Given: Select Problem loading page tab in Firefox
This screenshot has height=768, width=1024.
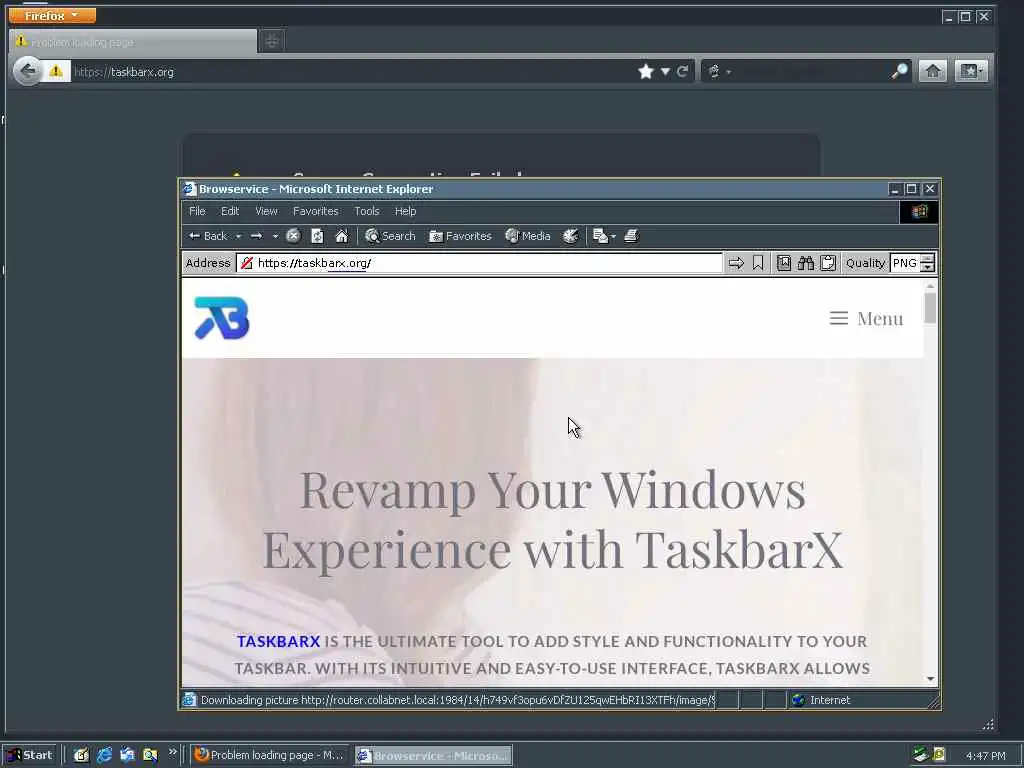Looking at the screenshot, I should (x=133, y=42).
